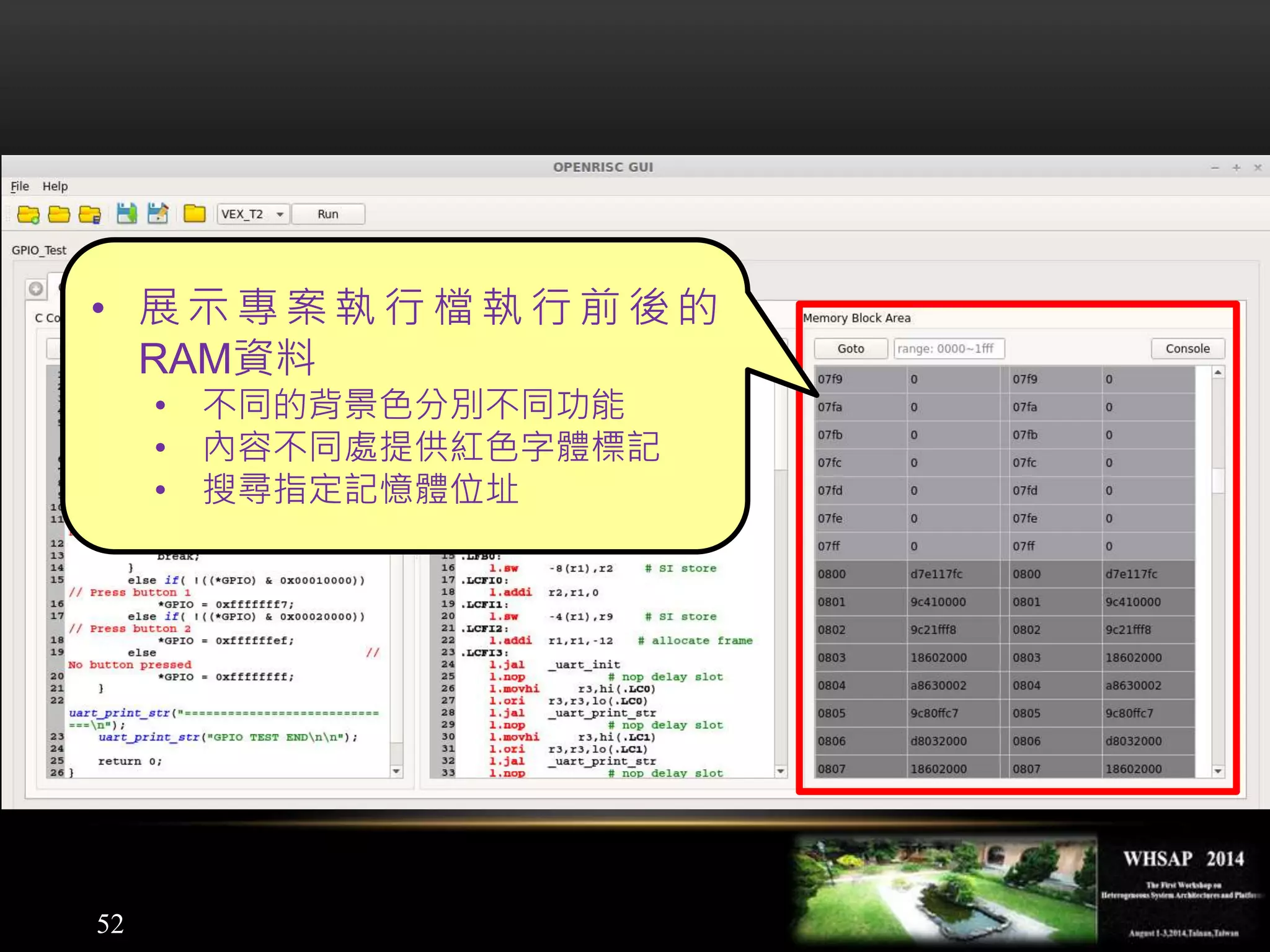Open the File menu
This screenshot has width=1270, height=952.
[19, 186]
